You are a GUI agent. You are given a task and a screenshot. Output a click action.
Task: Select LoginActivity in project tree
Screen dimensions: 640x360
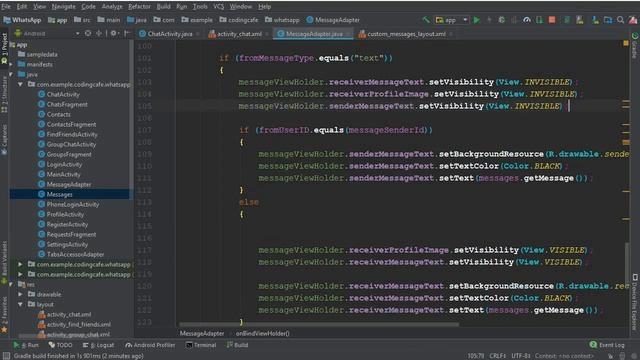(64, 164)
